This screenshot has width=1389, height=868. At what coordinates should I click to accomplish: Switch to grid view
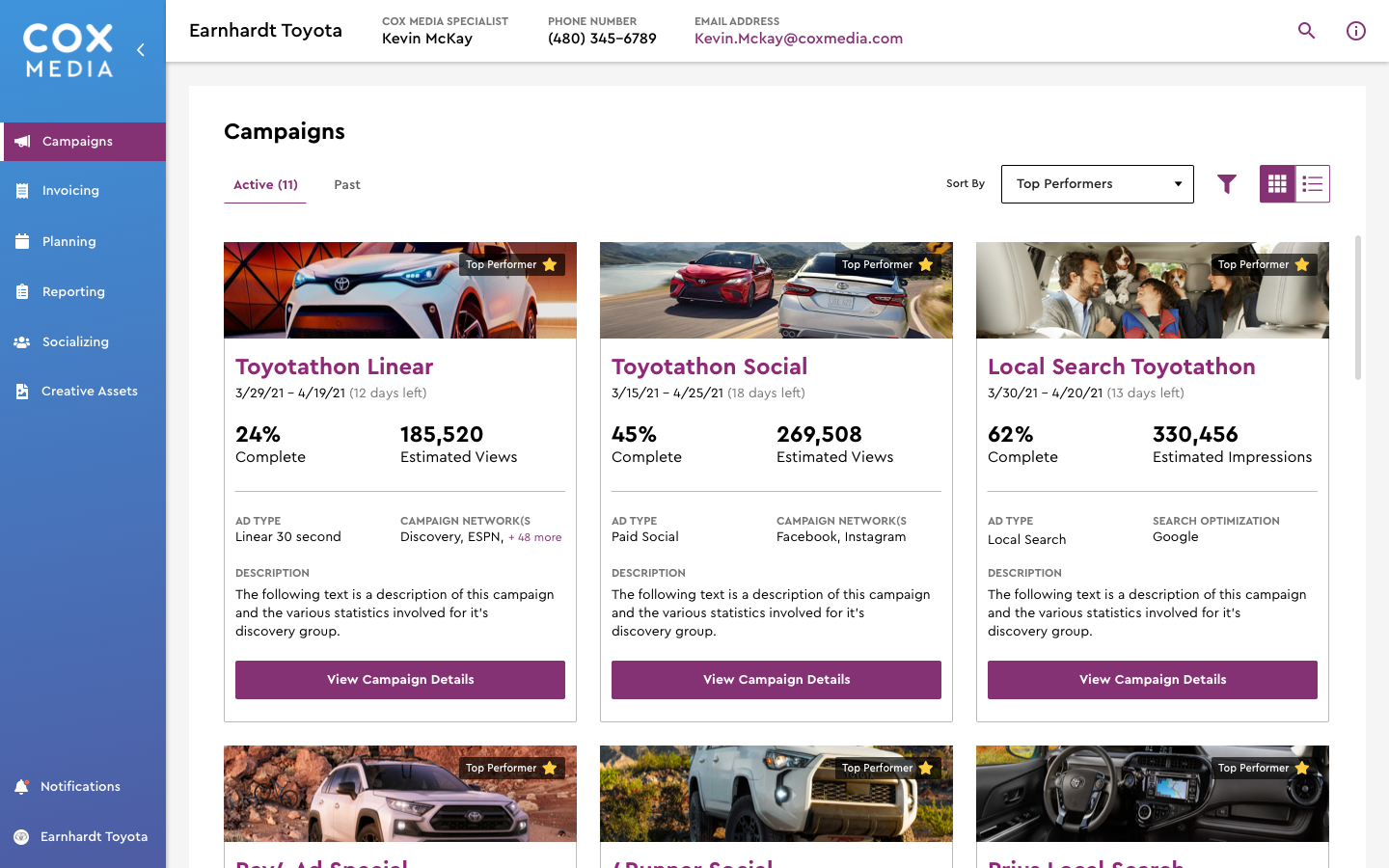(1277, 184)
